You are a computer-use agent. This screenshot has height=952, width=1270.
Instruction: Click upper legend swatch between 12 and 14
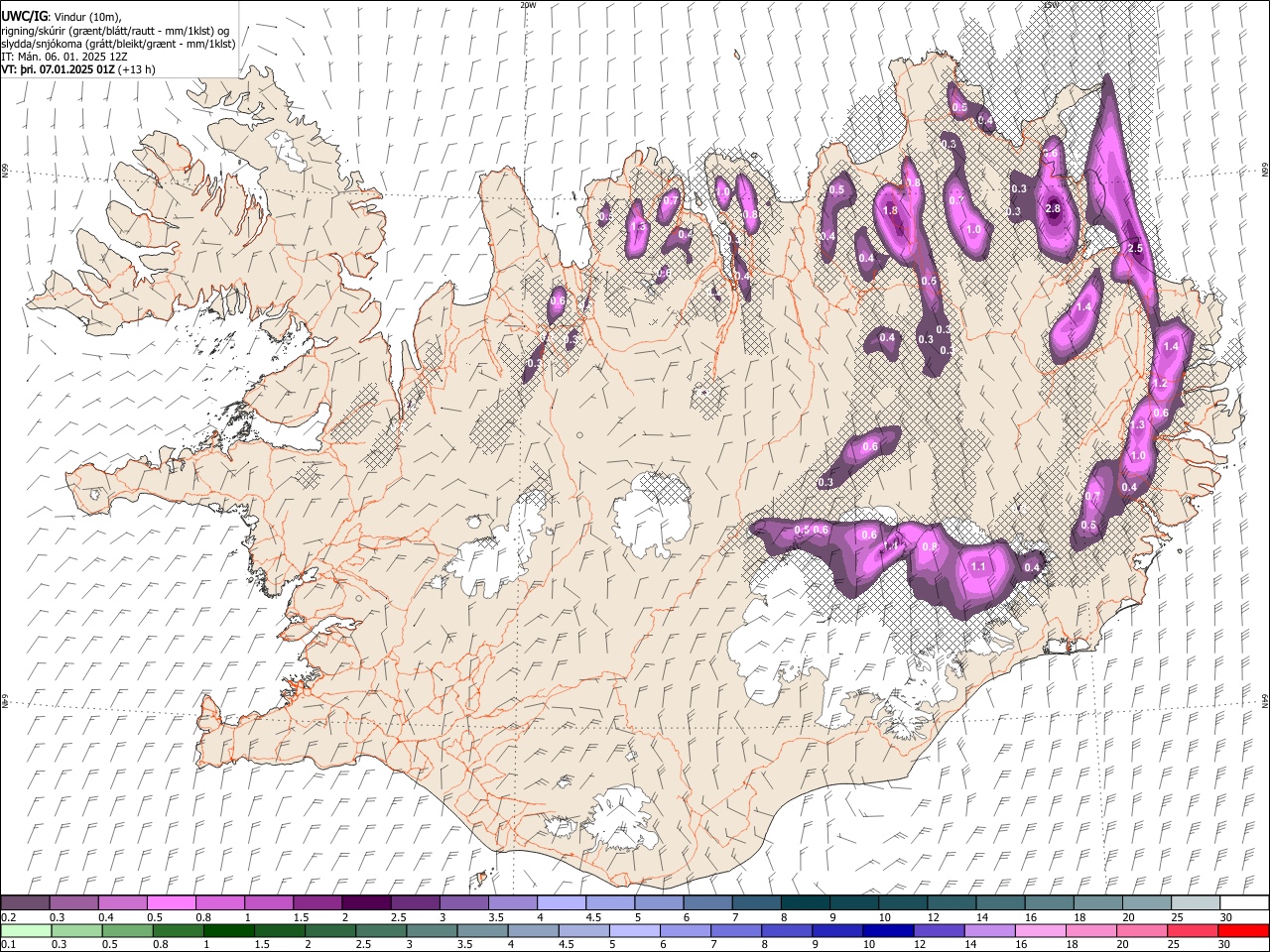(x=951, y=903)
